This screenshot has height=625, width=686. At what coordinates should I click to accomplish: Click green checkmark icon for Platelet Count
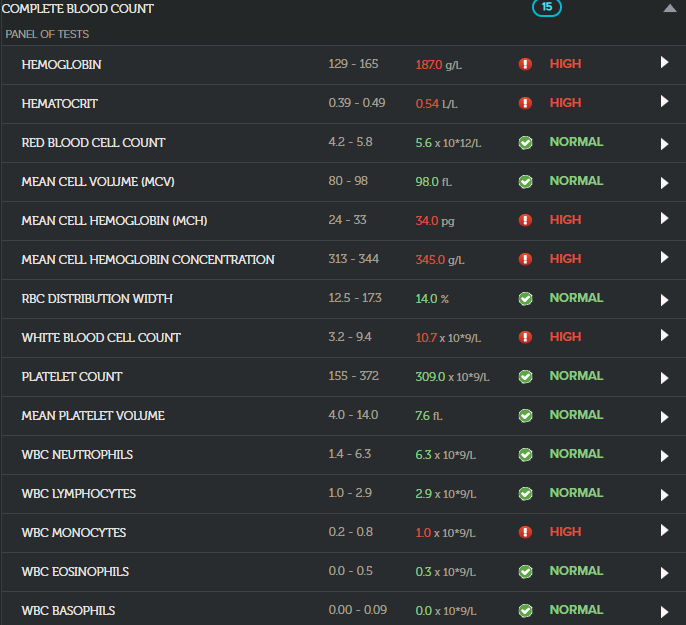pos(525,377)
